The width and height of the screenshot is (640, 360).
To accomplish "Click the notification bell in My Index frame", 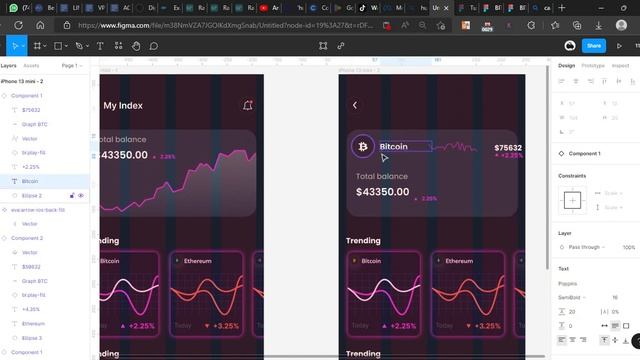I will (248, 105).
